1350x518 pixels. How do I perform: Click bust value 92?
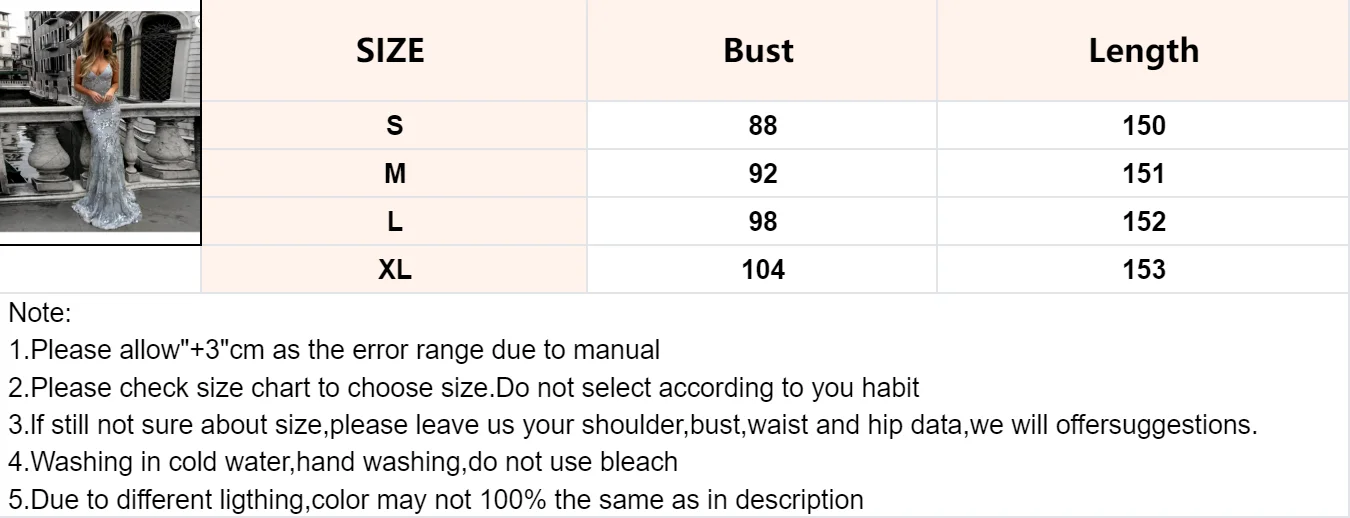coord(762,173)
